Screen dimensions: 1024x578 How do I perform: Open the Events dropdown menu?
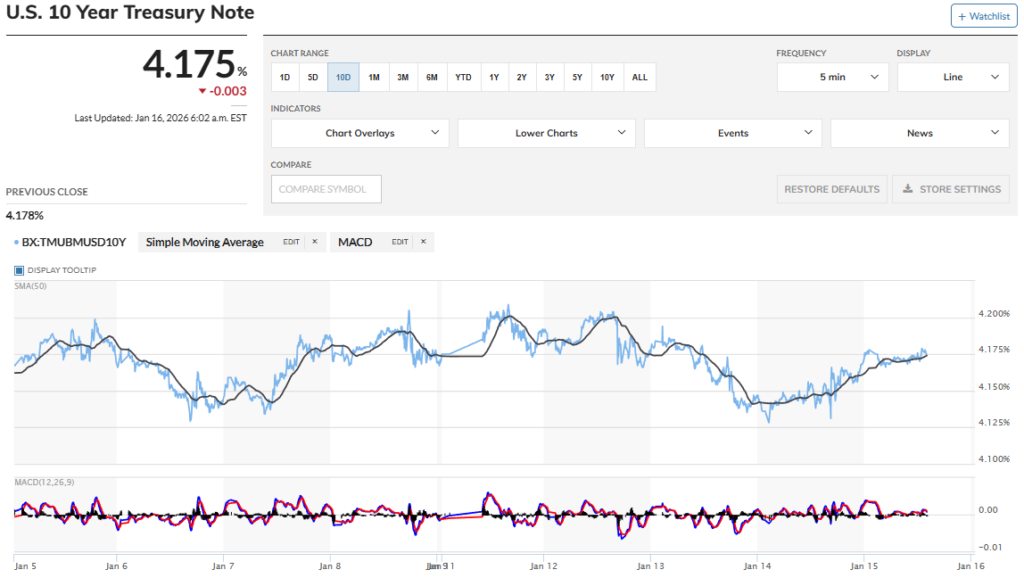point(732,133)
